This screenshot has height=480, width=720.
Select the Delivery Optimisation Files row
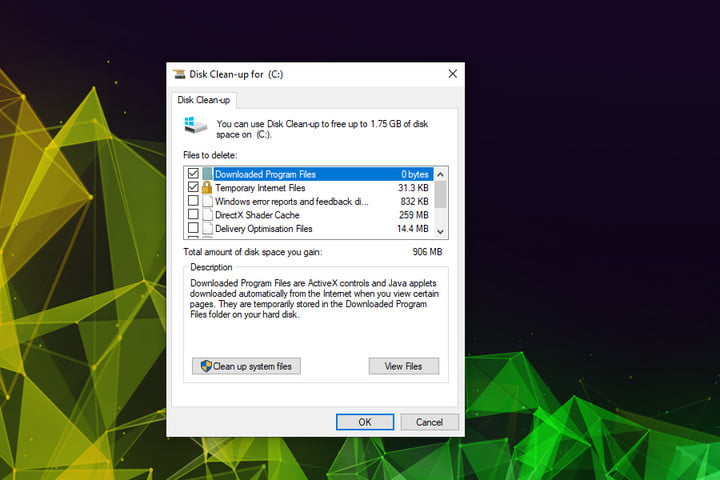pos(309,228)
